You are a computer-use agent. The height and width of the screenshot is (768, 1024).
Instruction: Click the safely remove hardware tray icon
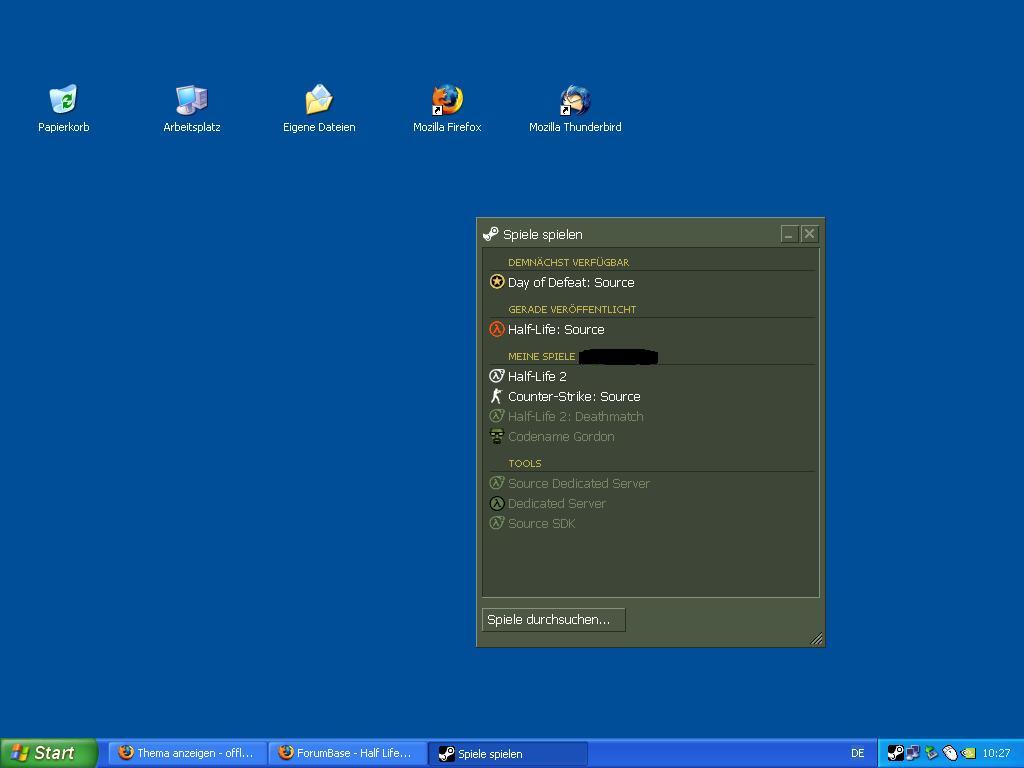931,753
